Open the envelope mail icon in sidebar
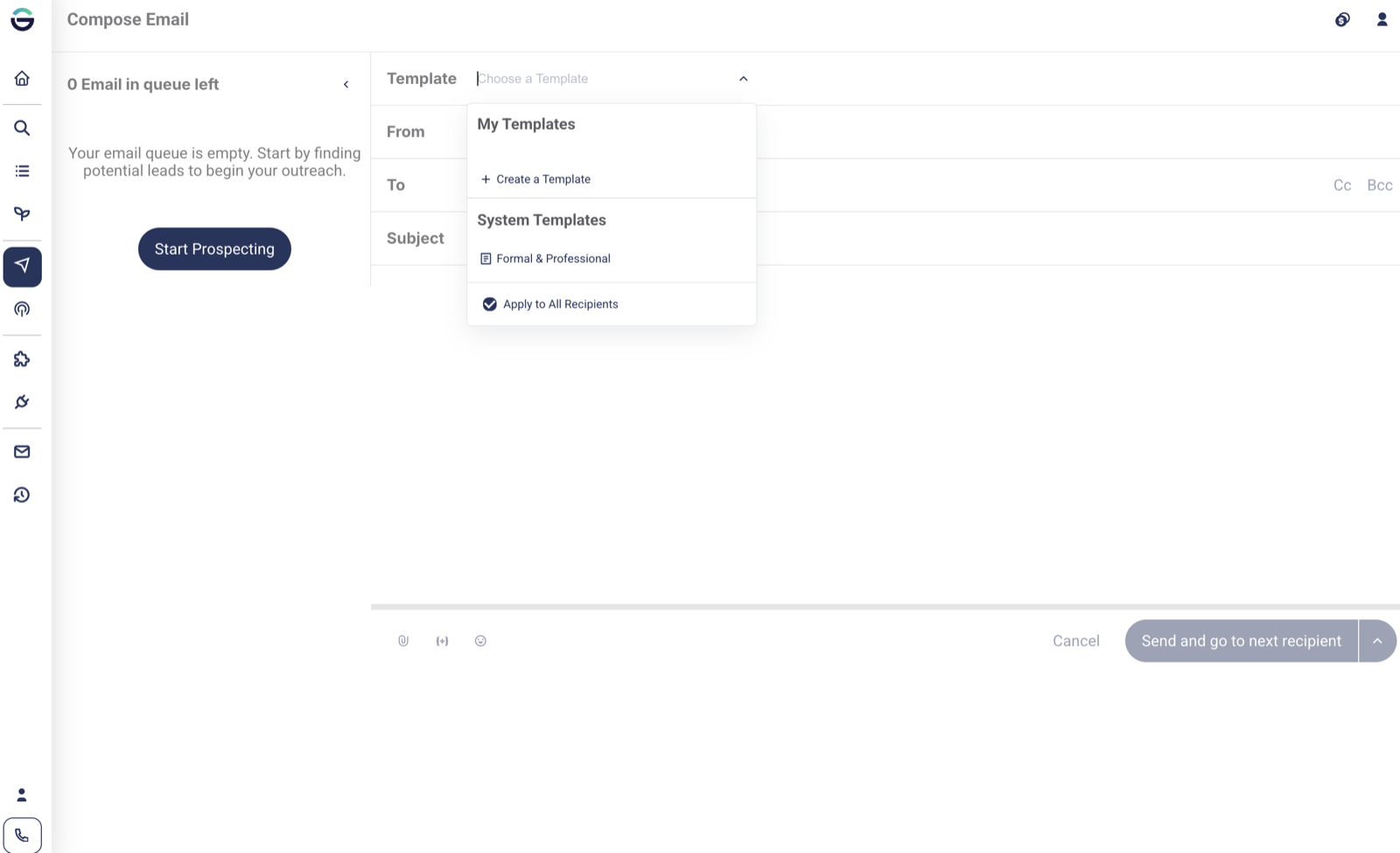1400x853 pixels. coord(22,452)
